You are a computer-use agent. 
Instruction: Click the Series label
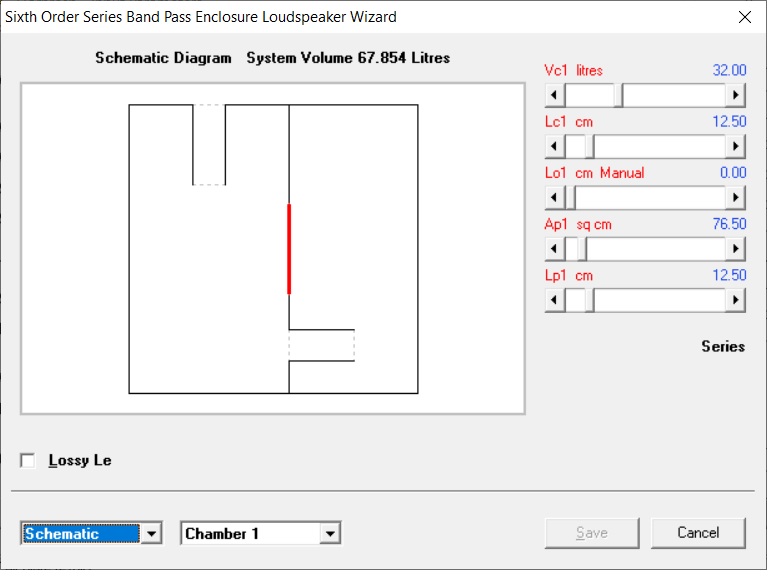click(x=723, y=347)
